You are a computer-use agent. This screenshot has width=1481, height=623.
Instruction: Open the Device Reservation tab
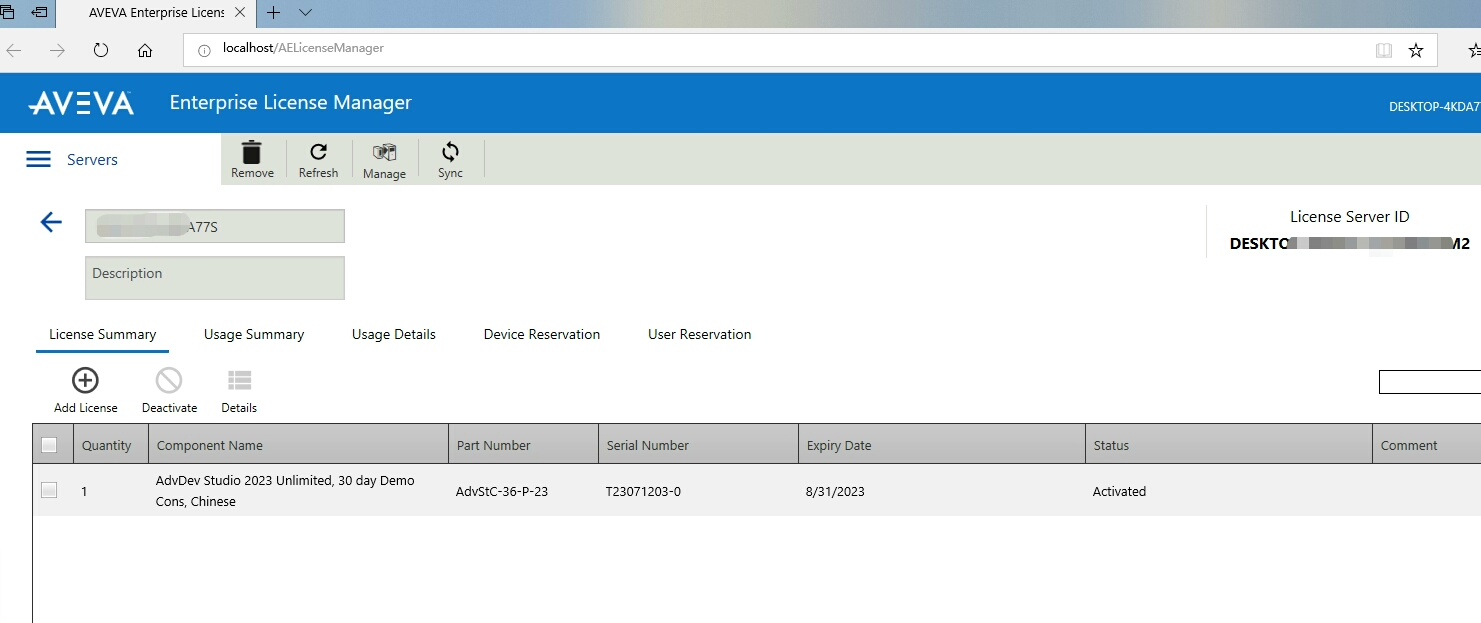point(542,335)
